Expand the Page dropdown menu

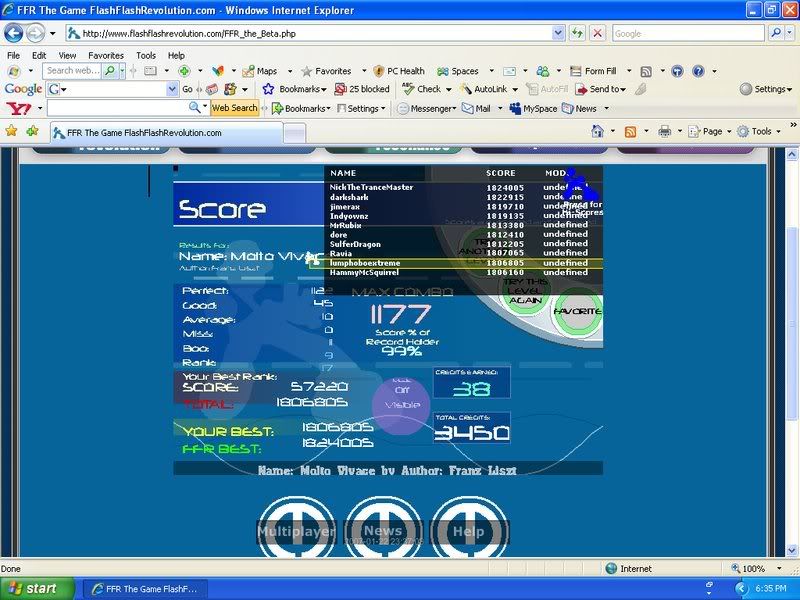tap(710, 131)
